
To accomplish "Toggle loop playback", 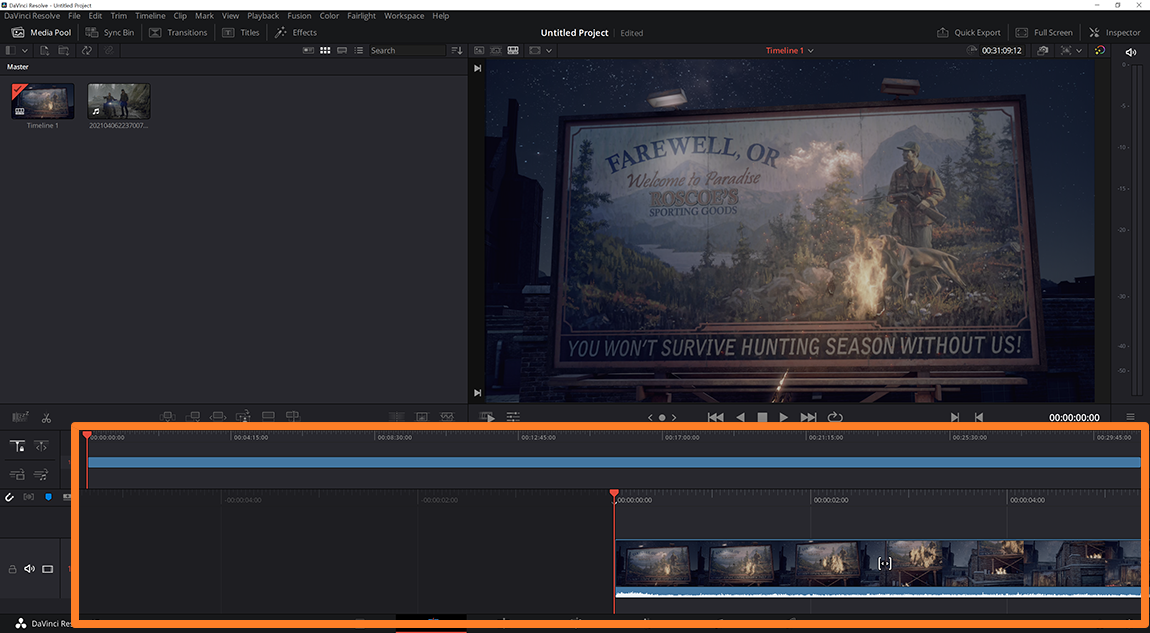I will point(835,417).
